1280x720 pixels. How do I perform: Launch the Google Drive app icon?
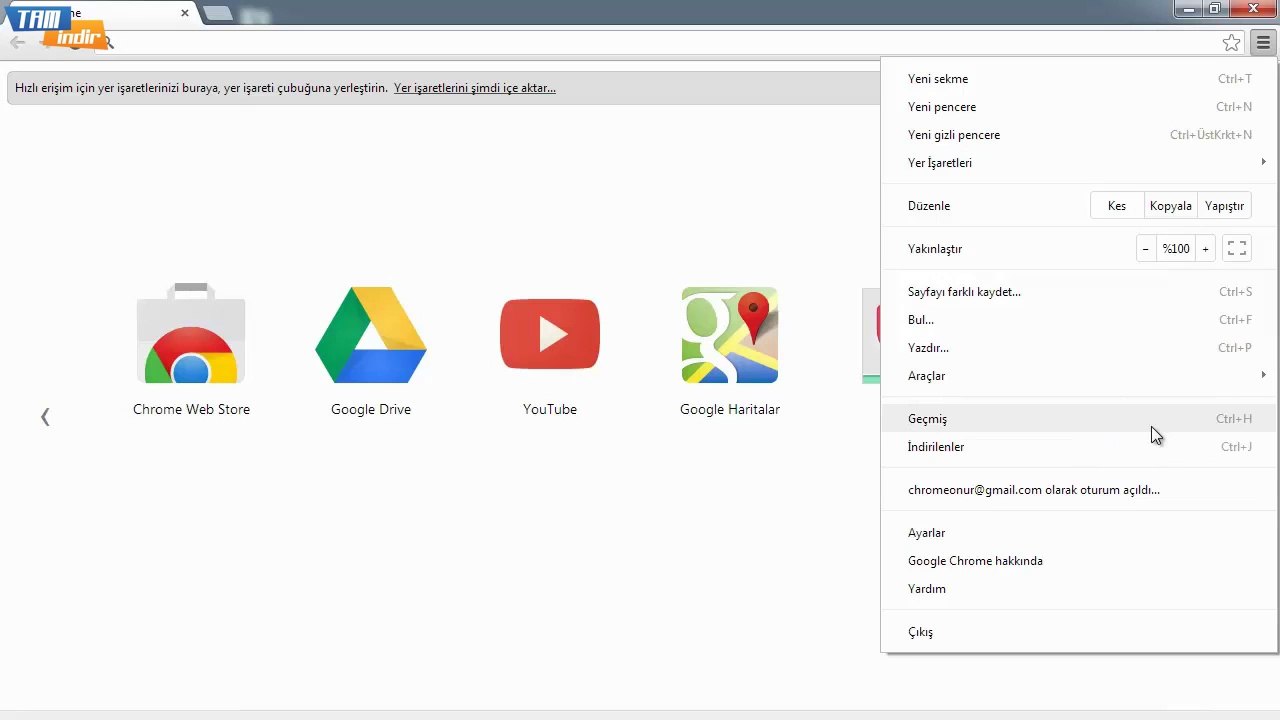point(371,334)
